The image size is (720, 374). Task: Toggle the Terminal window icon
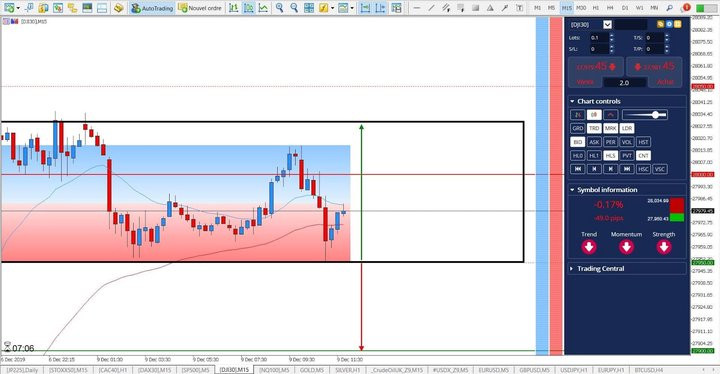coord(87,8)
